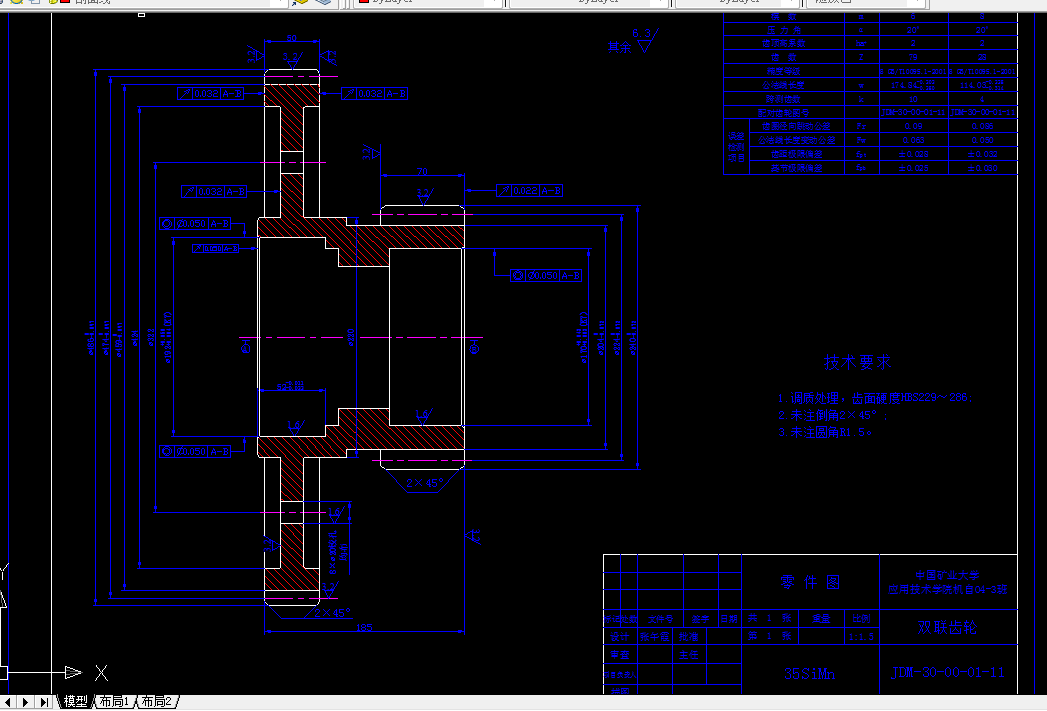Click the tab-scroll right arrow beside 模型
The width and height of the screenshot is (1047, 711).
pos(25,702)
